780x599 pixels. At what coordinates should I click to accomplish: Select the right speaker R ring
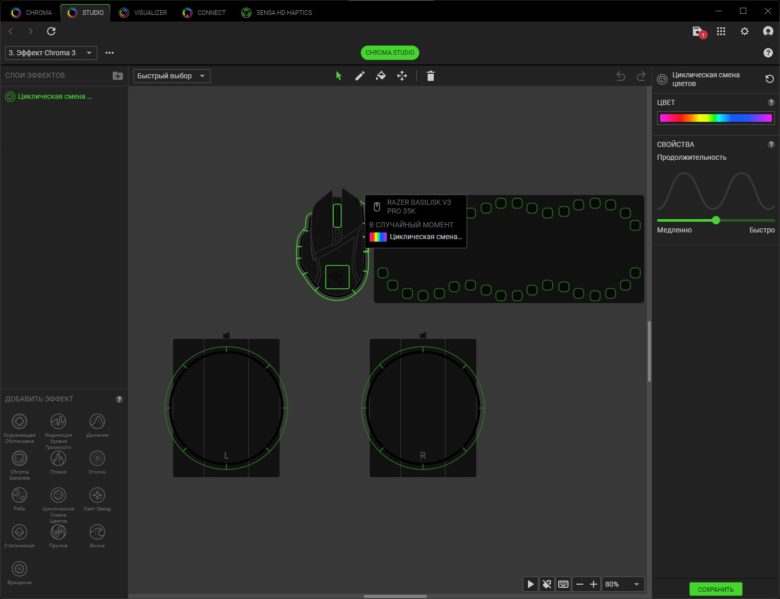point(423,408)
